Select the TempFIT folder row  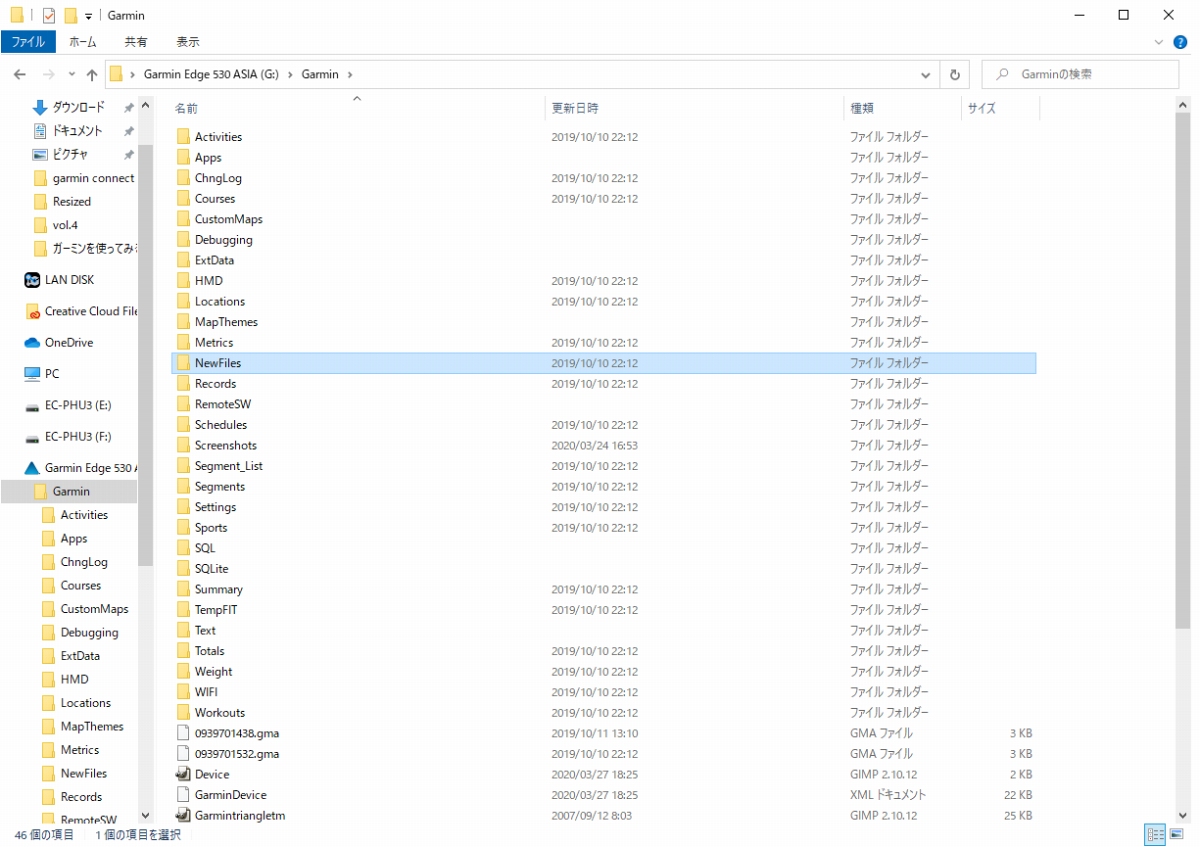[x=604, y=610]
